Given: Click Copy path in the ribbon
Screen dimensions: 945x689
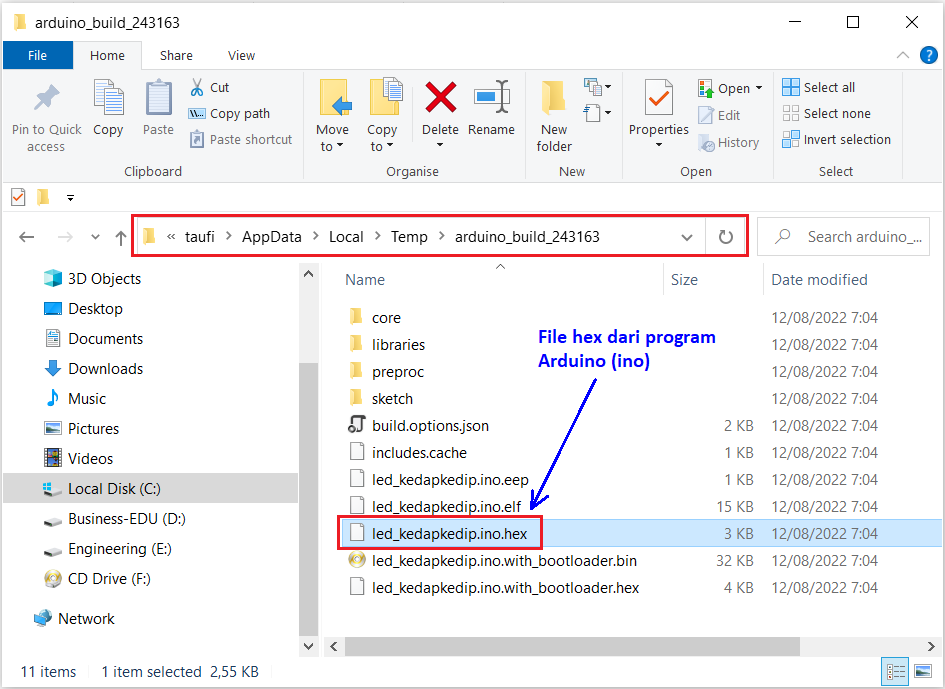Looking at the screenshot, I should 229,113.
